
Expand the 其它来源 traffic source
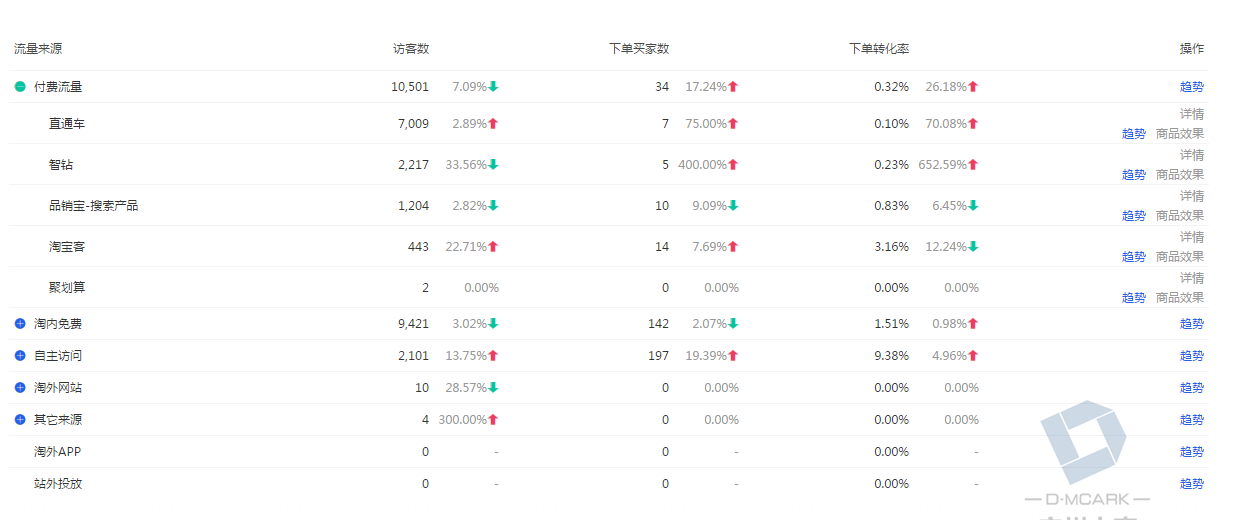coord(20,420)
